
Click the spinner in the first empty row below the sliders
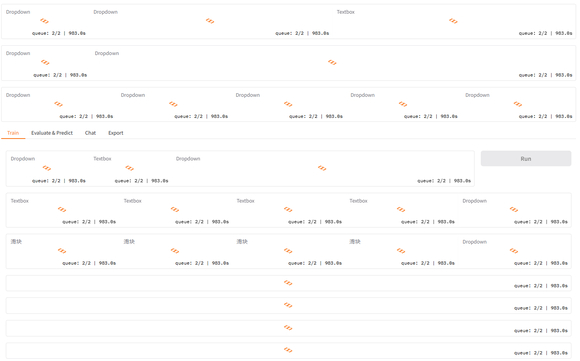288,283
